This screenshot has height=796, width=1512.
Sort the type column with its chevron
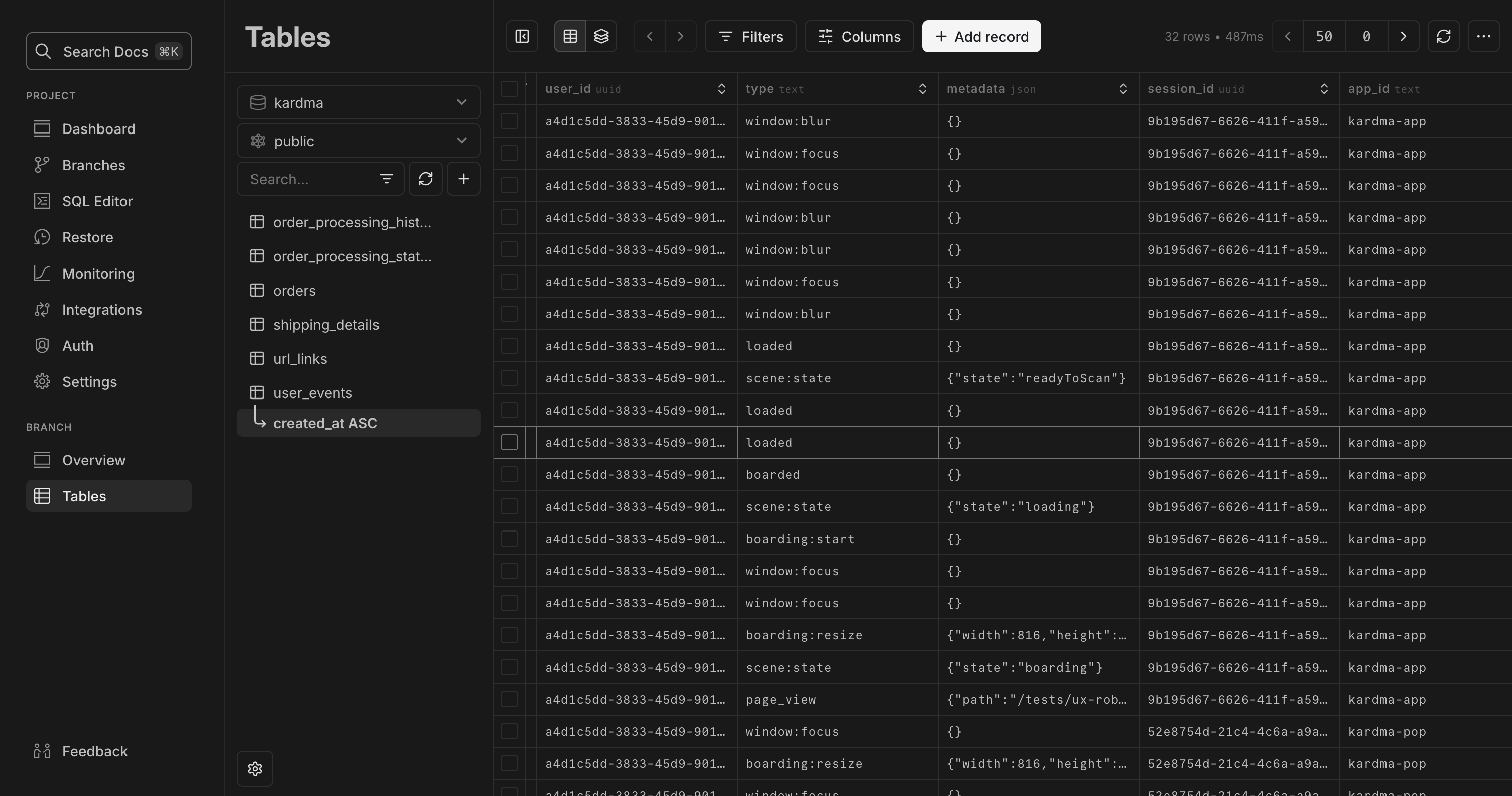922,89
